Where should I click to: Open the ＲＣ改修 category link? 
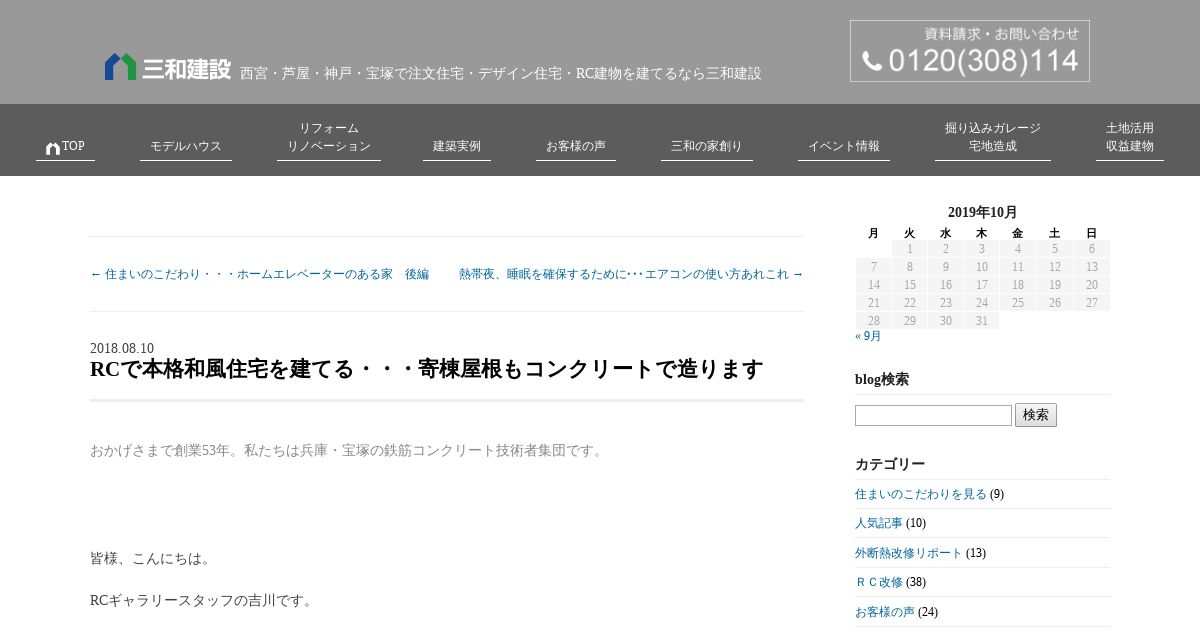pyautogui.click(x=879, y=582)
